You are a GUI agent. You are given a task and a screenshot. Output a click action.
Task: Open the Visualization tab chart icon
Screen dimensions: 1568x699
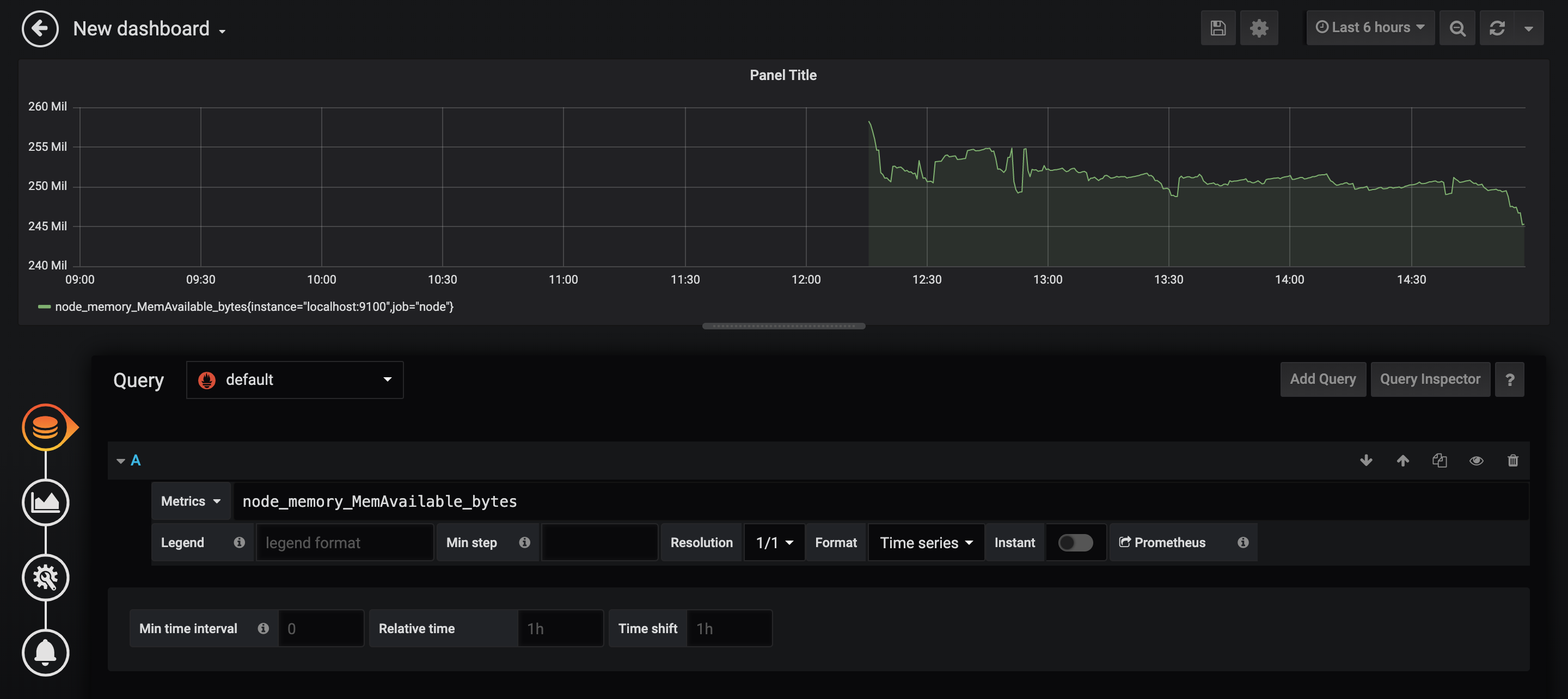pyautogui.click(x=46, y=502)
